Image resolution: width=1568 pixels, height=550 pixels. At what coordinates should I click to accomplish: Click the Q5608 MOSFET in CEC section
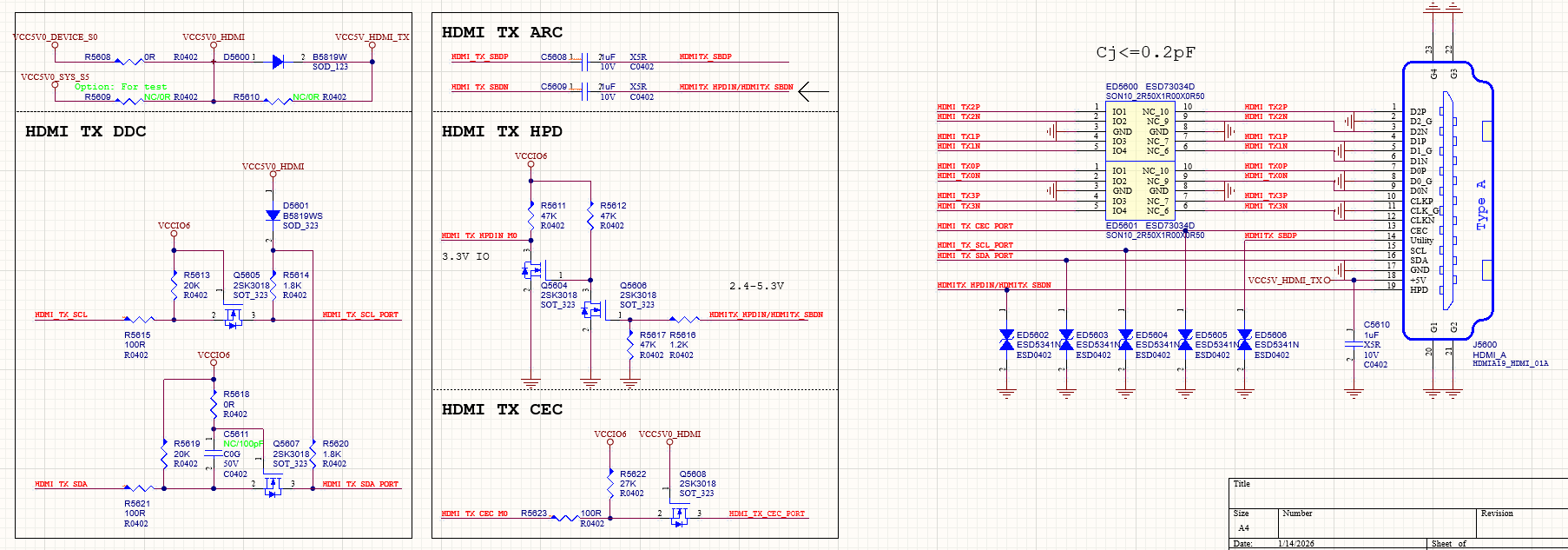(x=679, y=516)
